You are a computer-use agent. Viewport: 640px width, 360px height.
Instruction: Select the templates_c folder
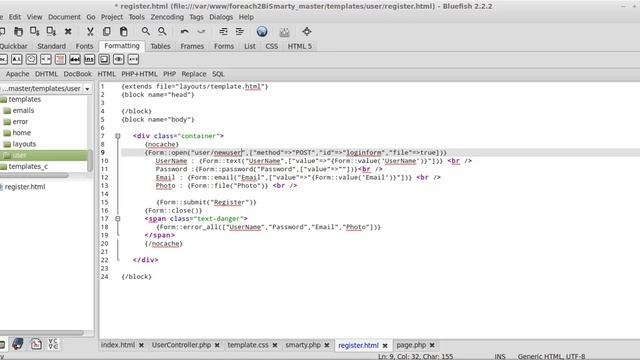point(28,167)
